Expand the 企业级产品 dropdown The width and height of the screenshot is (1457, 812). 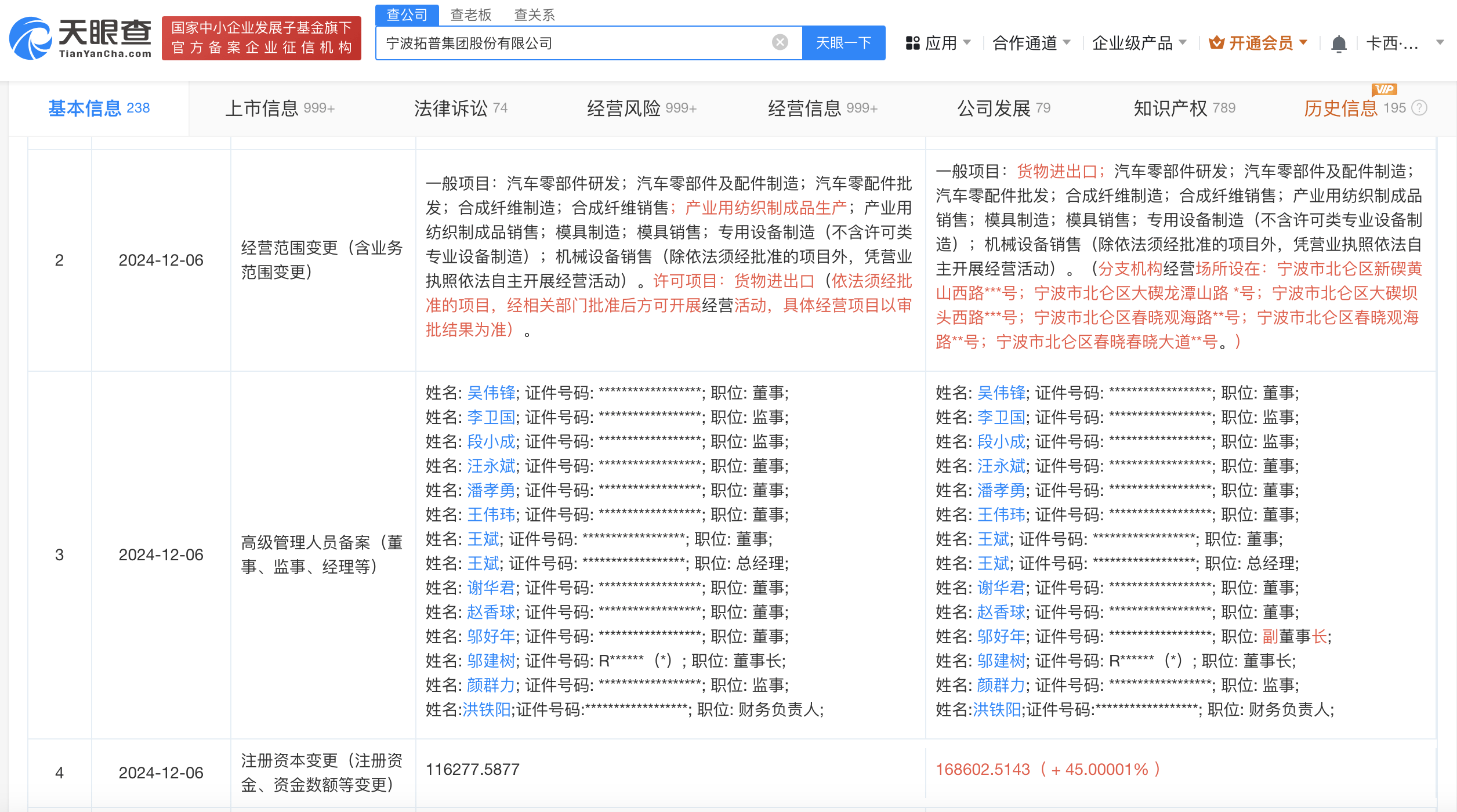pyautogui.click(x=1183, y=42)
